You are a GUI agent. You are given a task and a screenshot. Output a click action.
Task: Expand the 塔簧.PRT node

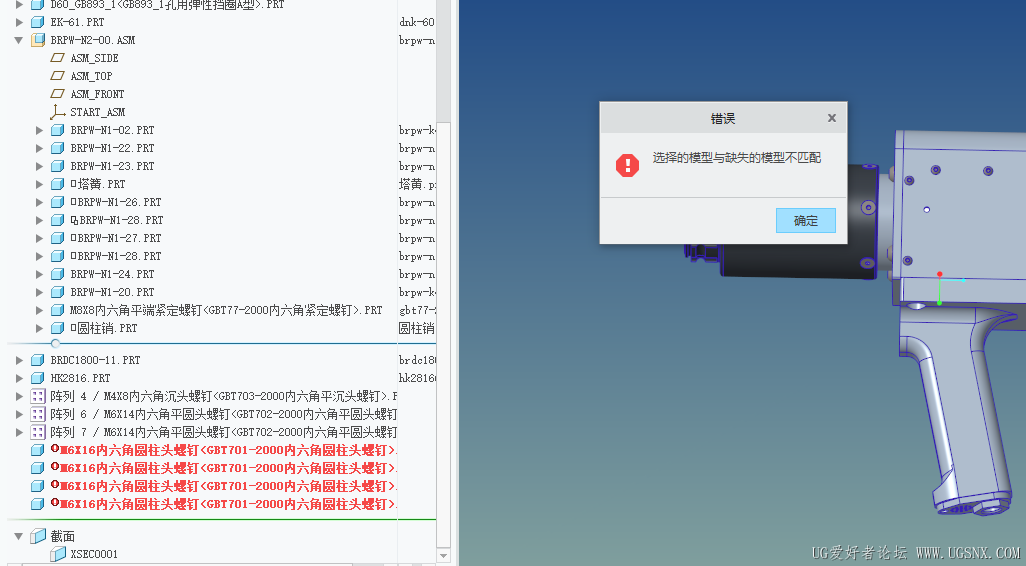(x=39, y=185)
